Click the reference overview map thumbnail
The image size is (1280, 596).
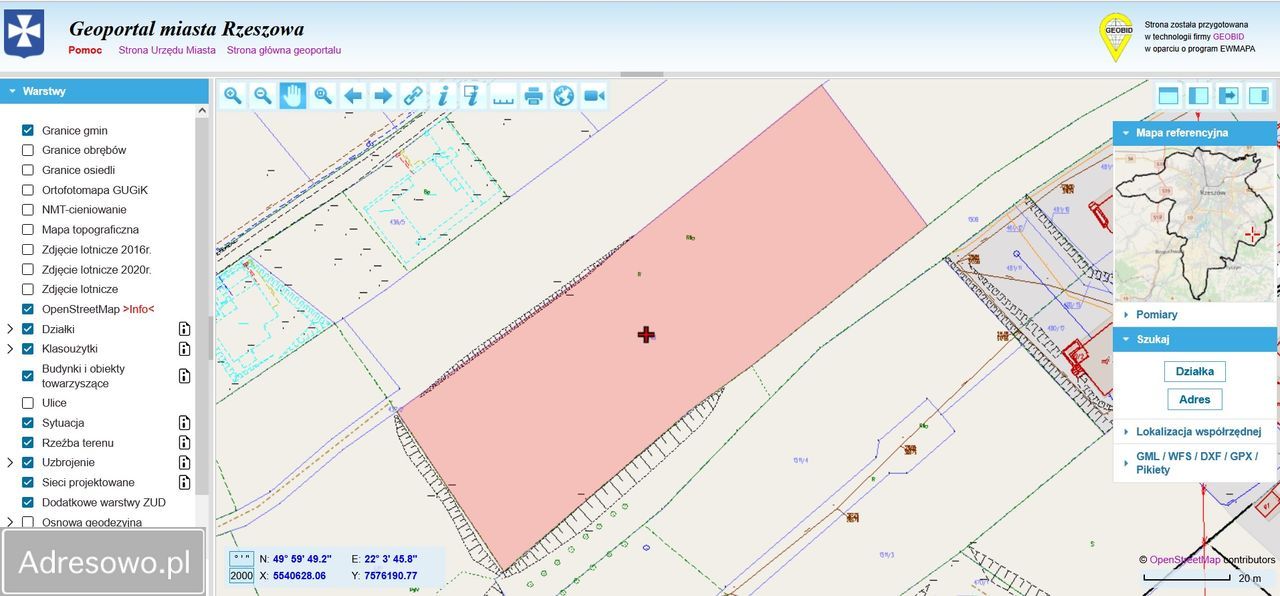click(1194, 224)
